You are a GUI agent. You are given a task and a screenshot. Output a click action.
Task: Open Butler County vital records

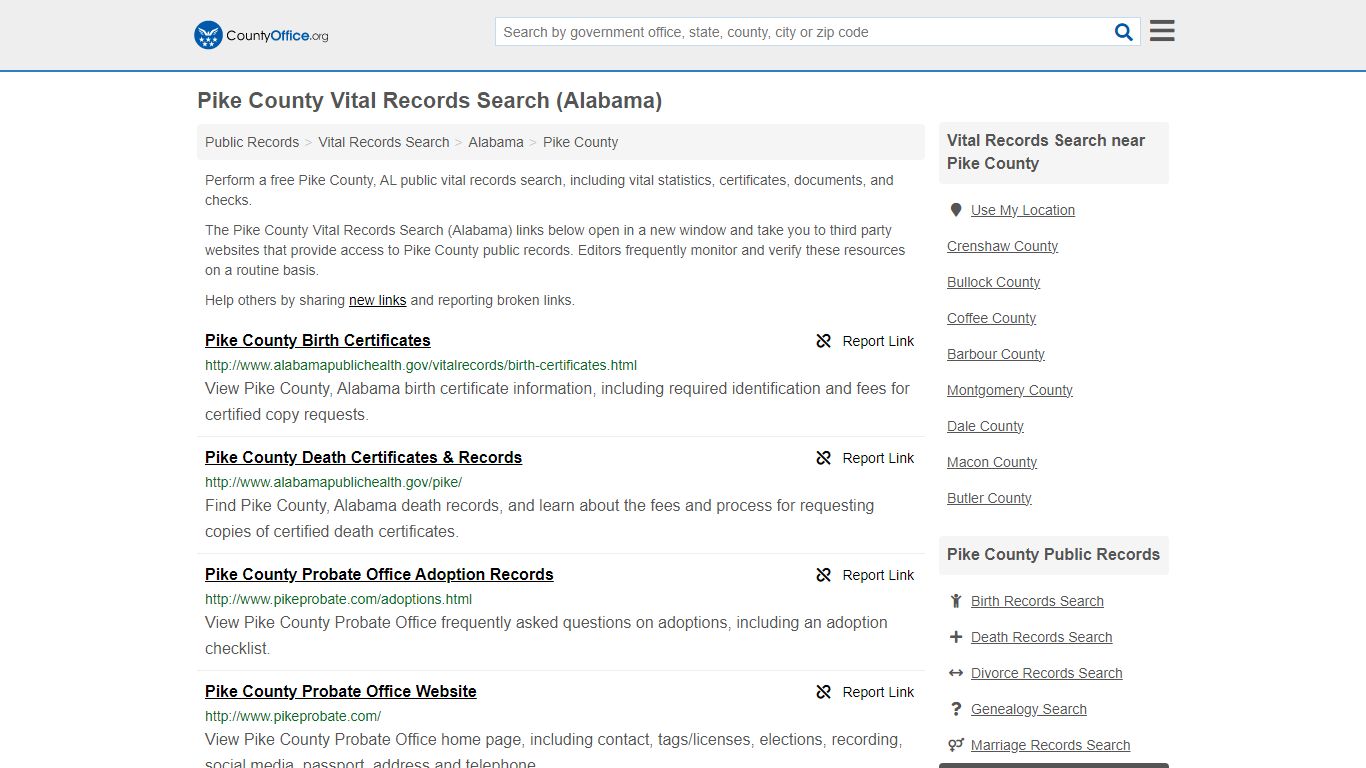989,498
